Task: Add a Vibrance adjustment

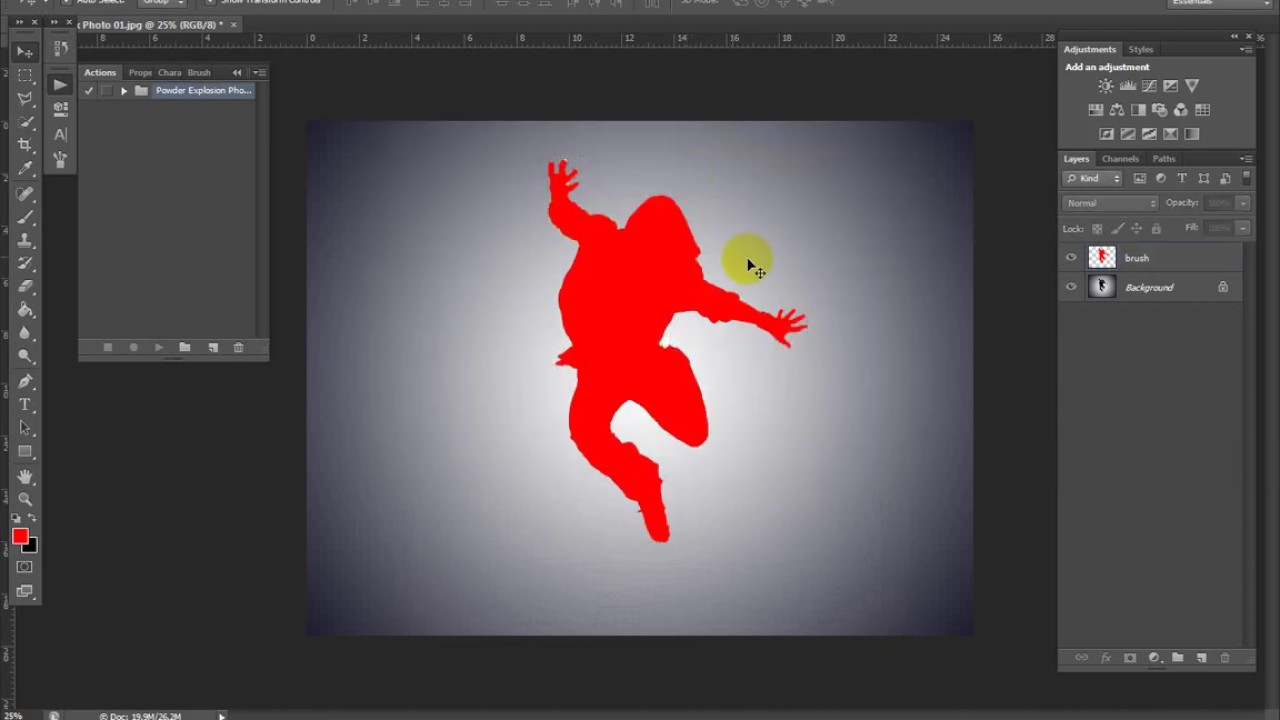Action: (x=1192, y=86)
